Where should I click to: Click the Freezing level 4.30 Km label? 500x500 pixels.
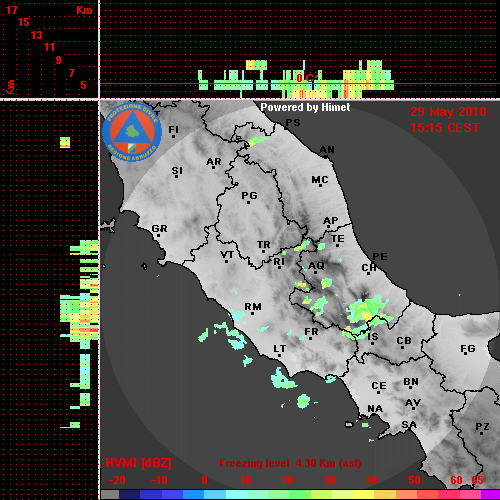pyautogui.click(x=290, y=463)
